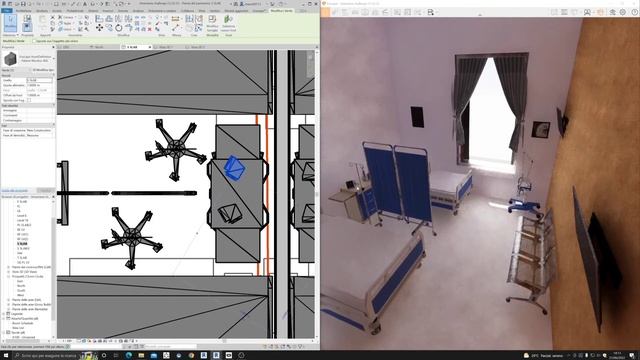Close the active S N.44 view tab
Image resolution: width=640 pixels, height=360 pixels.
pos(149,47)
